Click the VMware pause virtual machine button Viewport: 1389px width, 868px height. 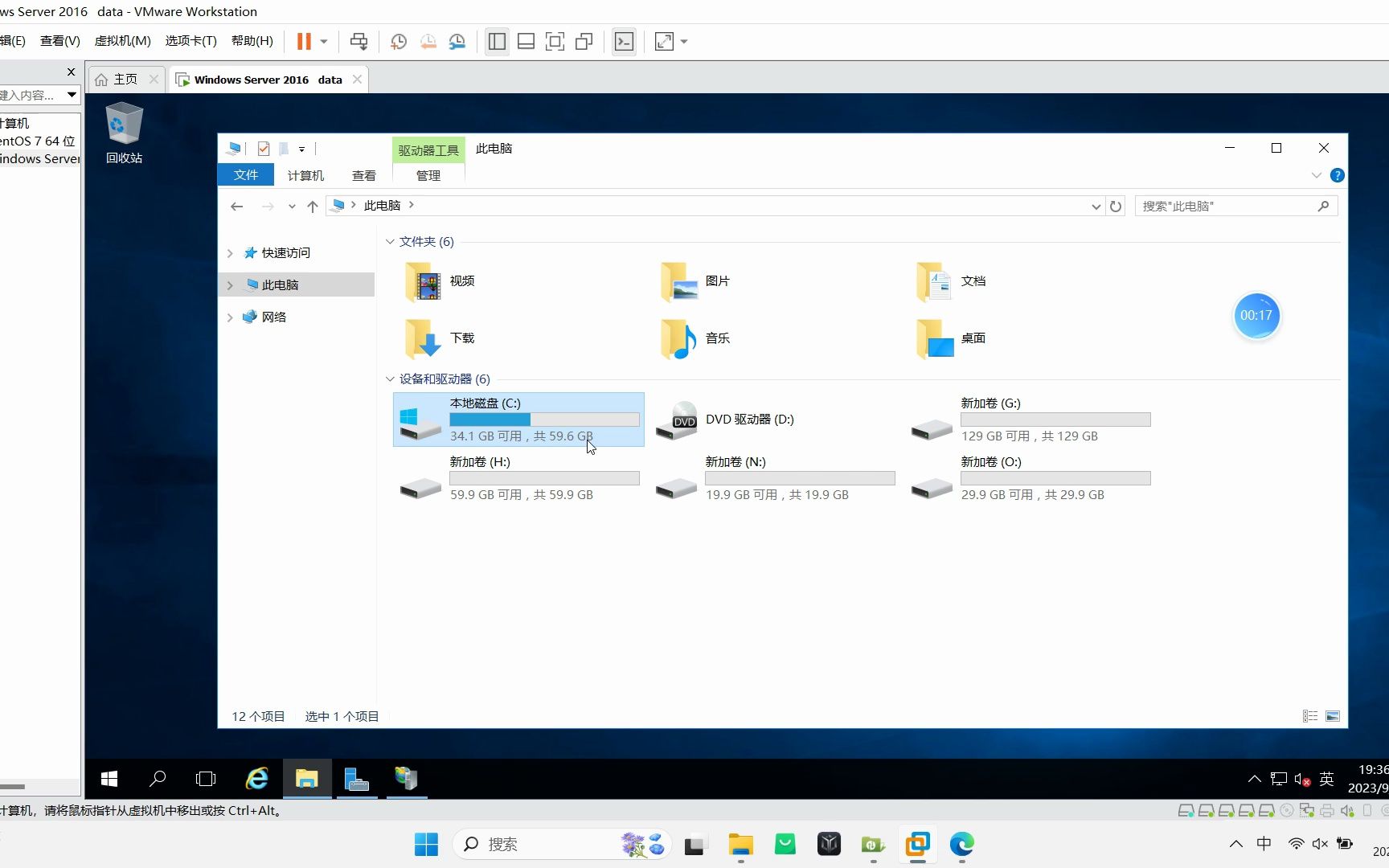(x=304, y=42)
